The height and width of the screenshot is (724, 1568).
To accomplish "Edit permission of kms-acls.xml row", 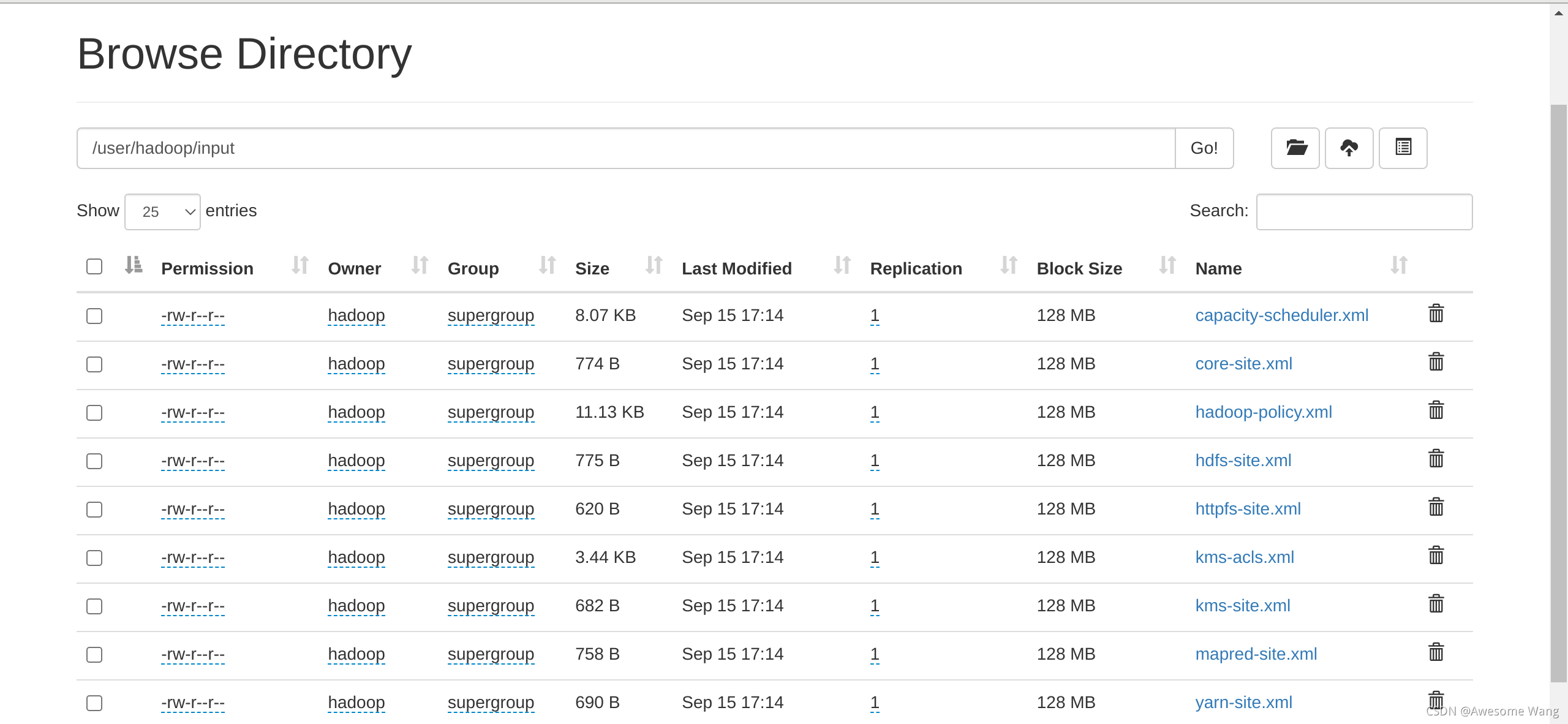I will point(193,557).
